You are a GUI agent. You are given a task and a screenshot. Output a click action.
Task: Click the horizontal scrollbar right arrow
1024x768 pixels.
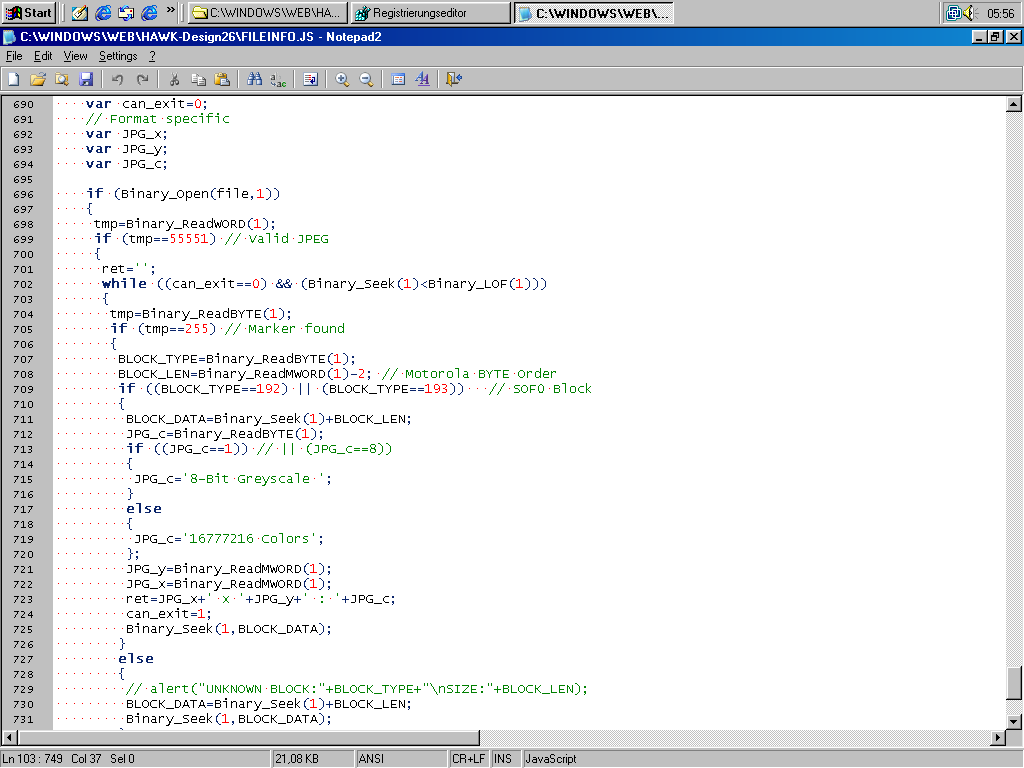pyautogui.click(x=997, y=737)
